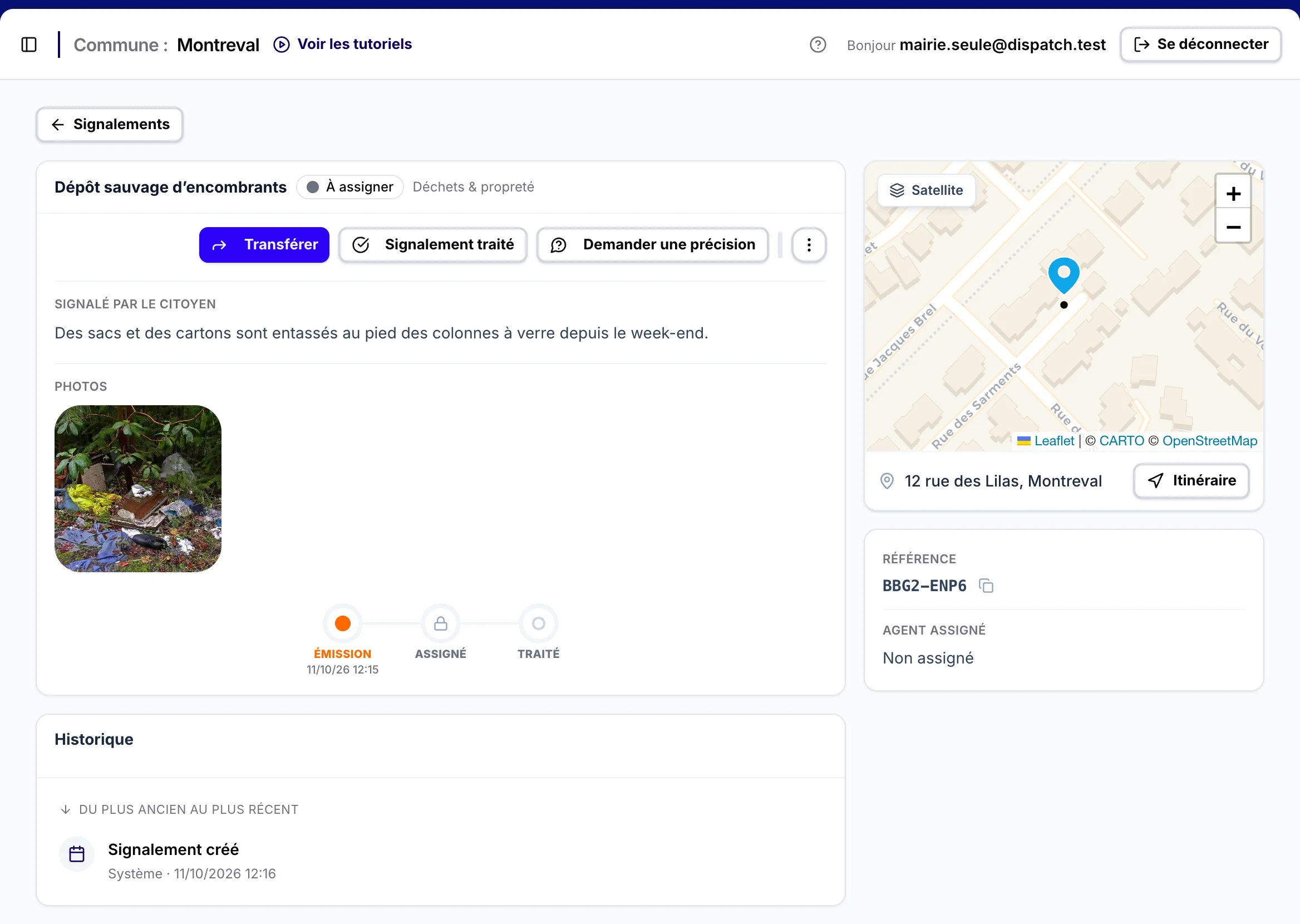The image size is (1300, 924).
Task: Click the Itinéraire button
Action: coord(1191,481)
